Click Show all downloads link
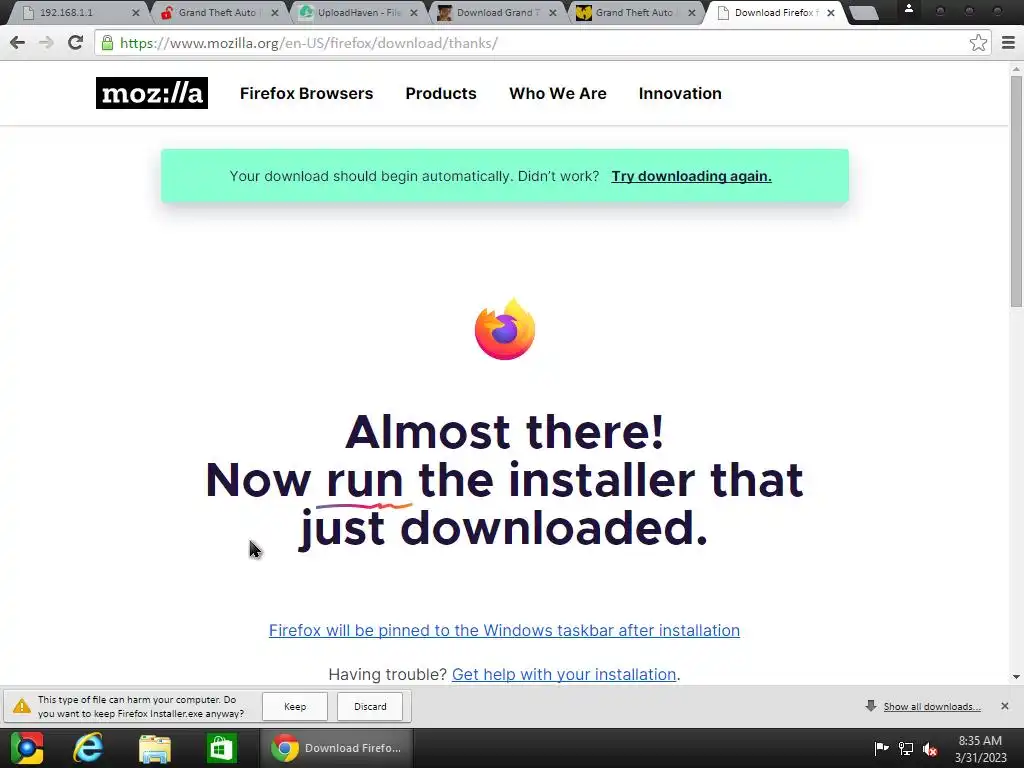 click(932, 707)
